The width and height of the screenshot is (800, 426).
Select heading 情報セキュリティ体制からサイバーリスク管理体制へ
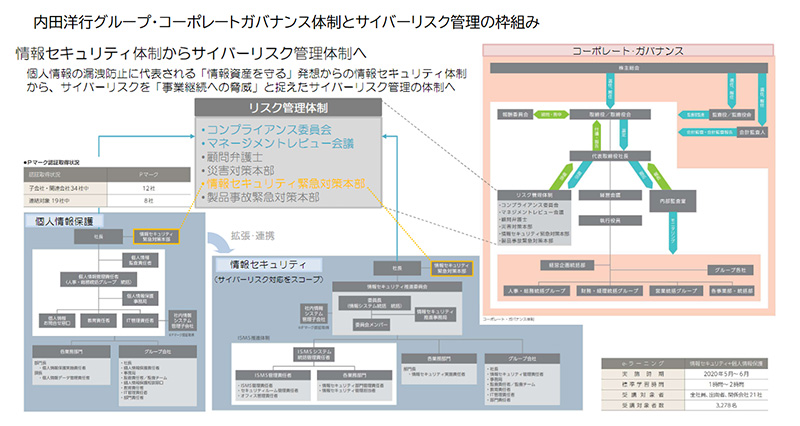(191, 53)
